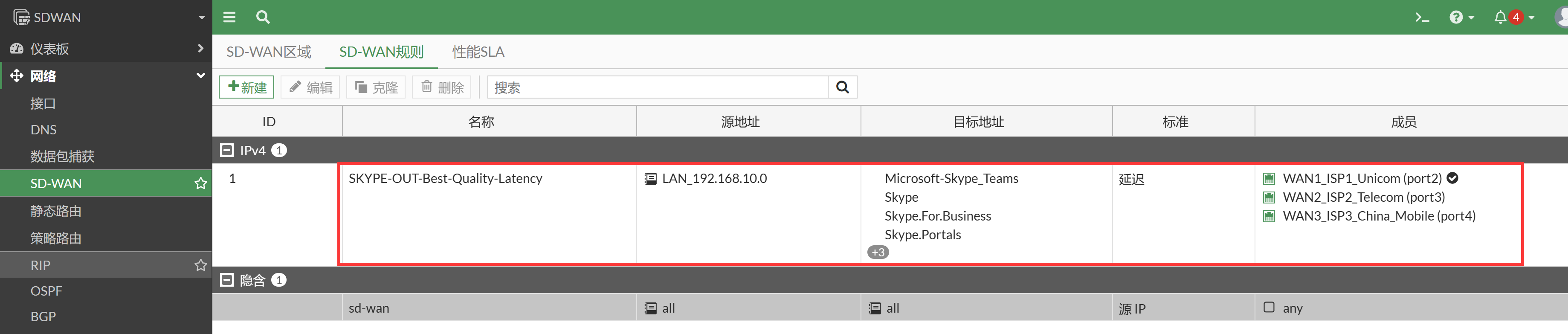Expand the +3 more destinations badge
Viewport: 1568px width, 334px height.
[878, 252]
